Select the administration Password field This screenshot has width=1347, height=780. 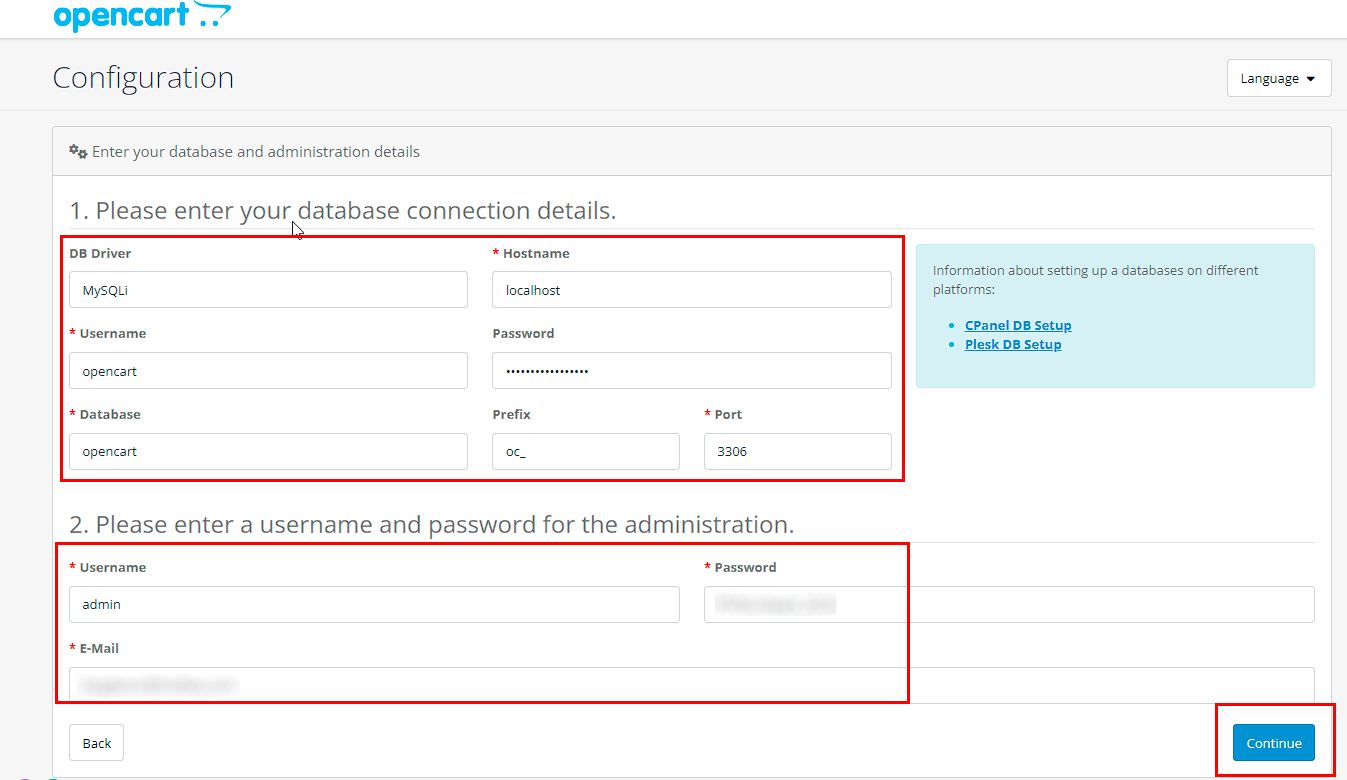point(1008,604)
